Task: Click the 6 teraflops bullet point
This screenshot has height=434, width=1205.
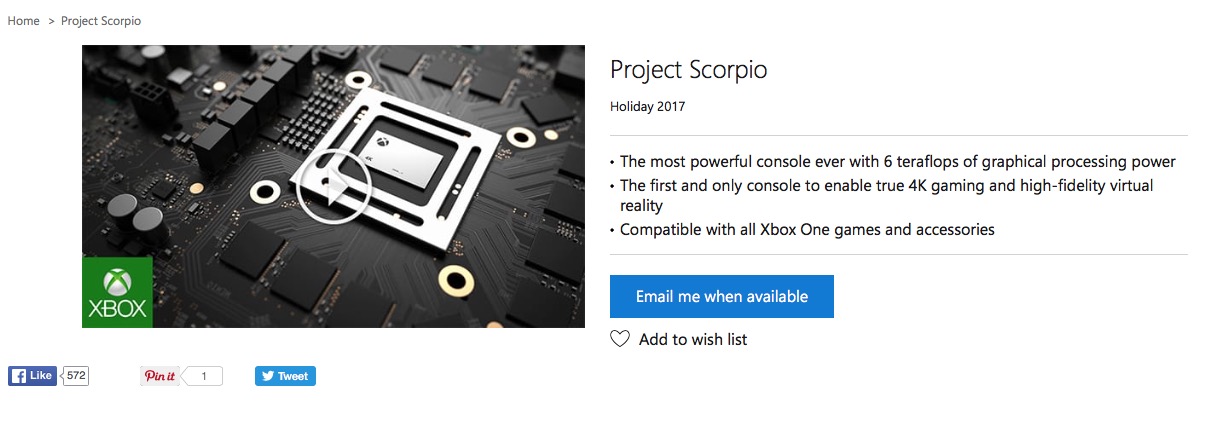Action: (x=897, y=161)
